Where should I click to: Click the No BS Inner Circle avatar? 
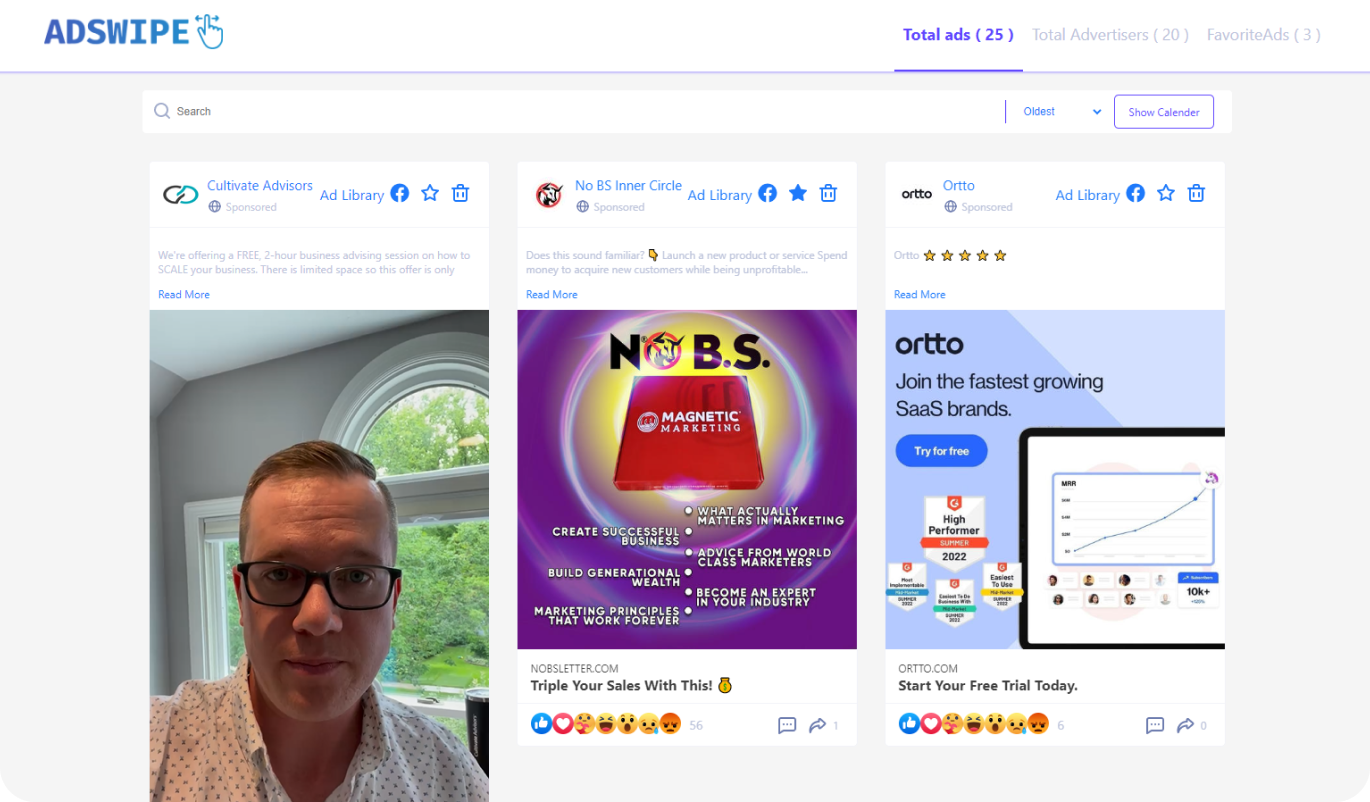pos(549,195)
